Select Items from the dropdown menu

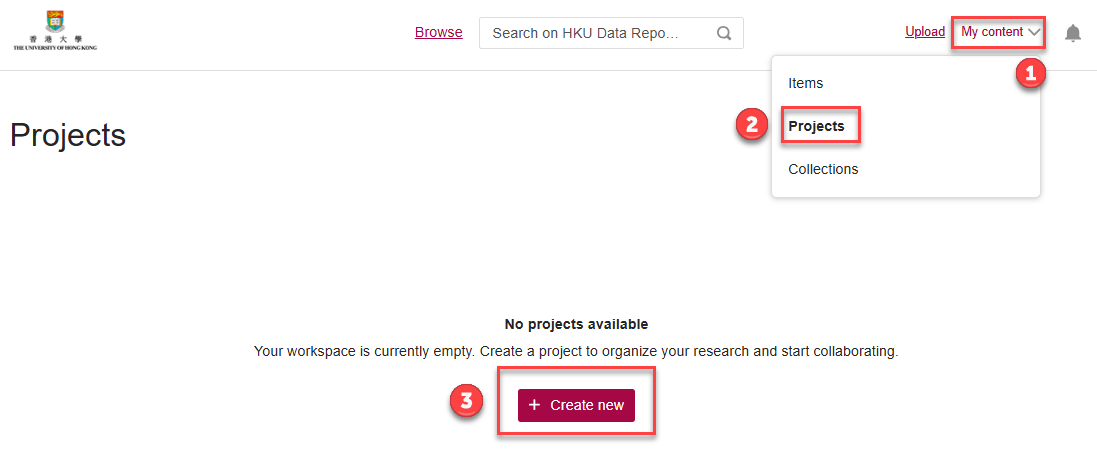806,83
